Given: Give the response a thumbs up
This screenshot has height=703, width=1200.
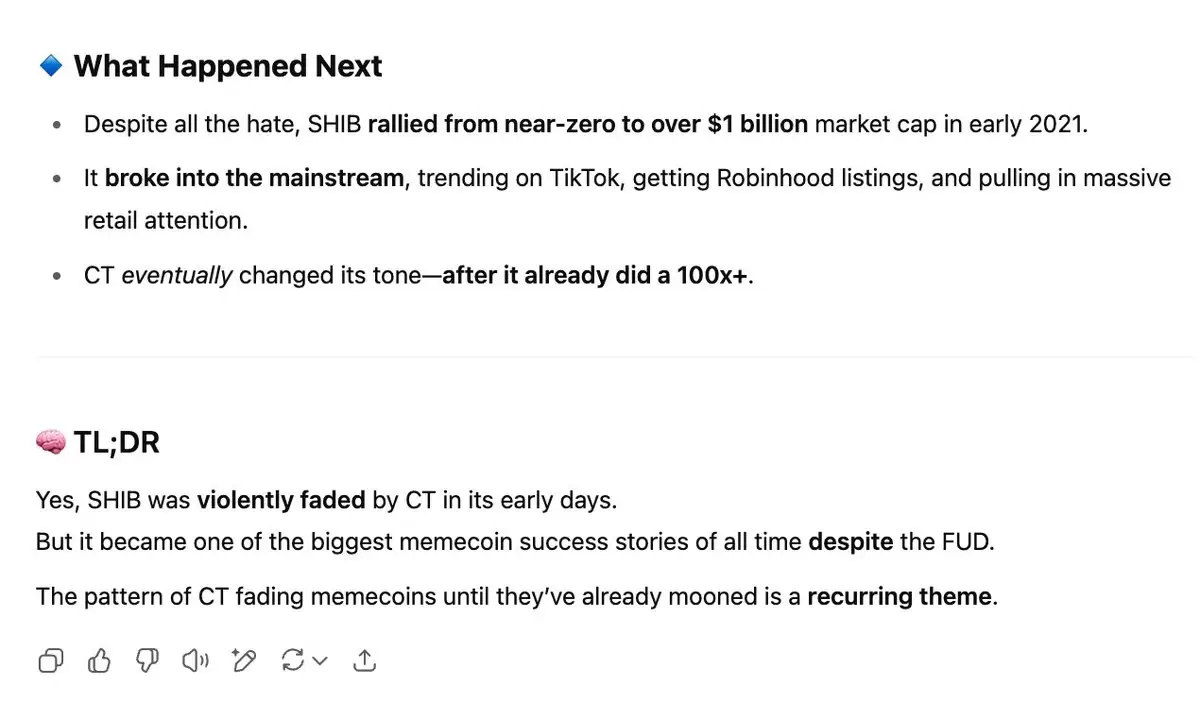Looking at the screenshot, I should pos(99,660).
